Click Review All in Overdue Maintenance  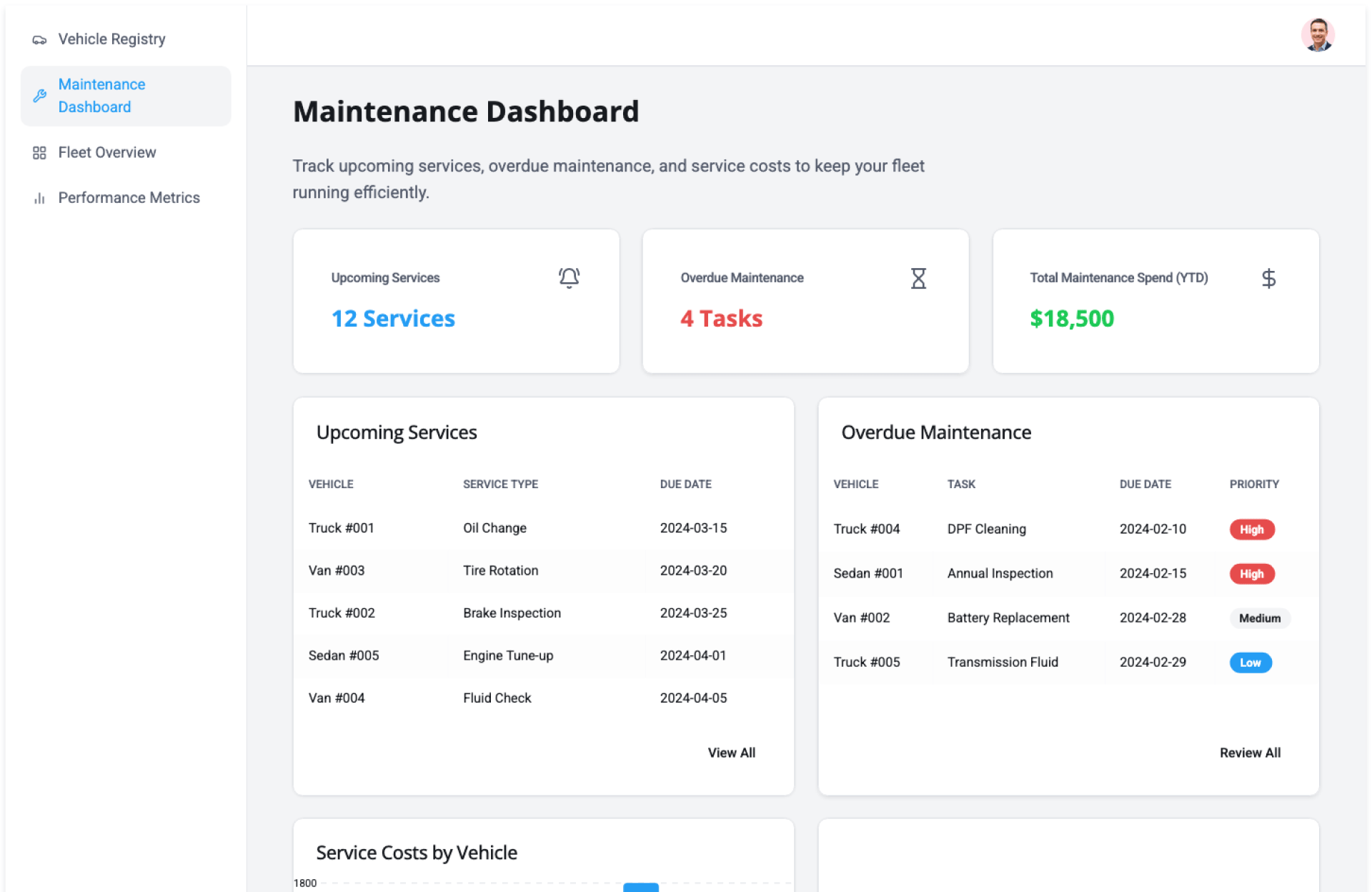[1250, 753]
